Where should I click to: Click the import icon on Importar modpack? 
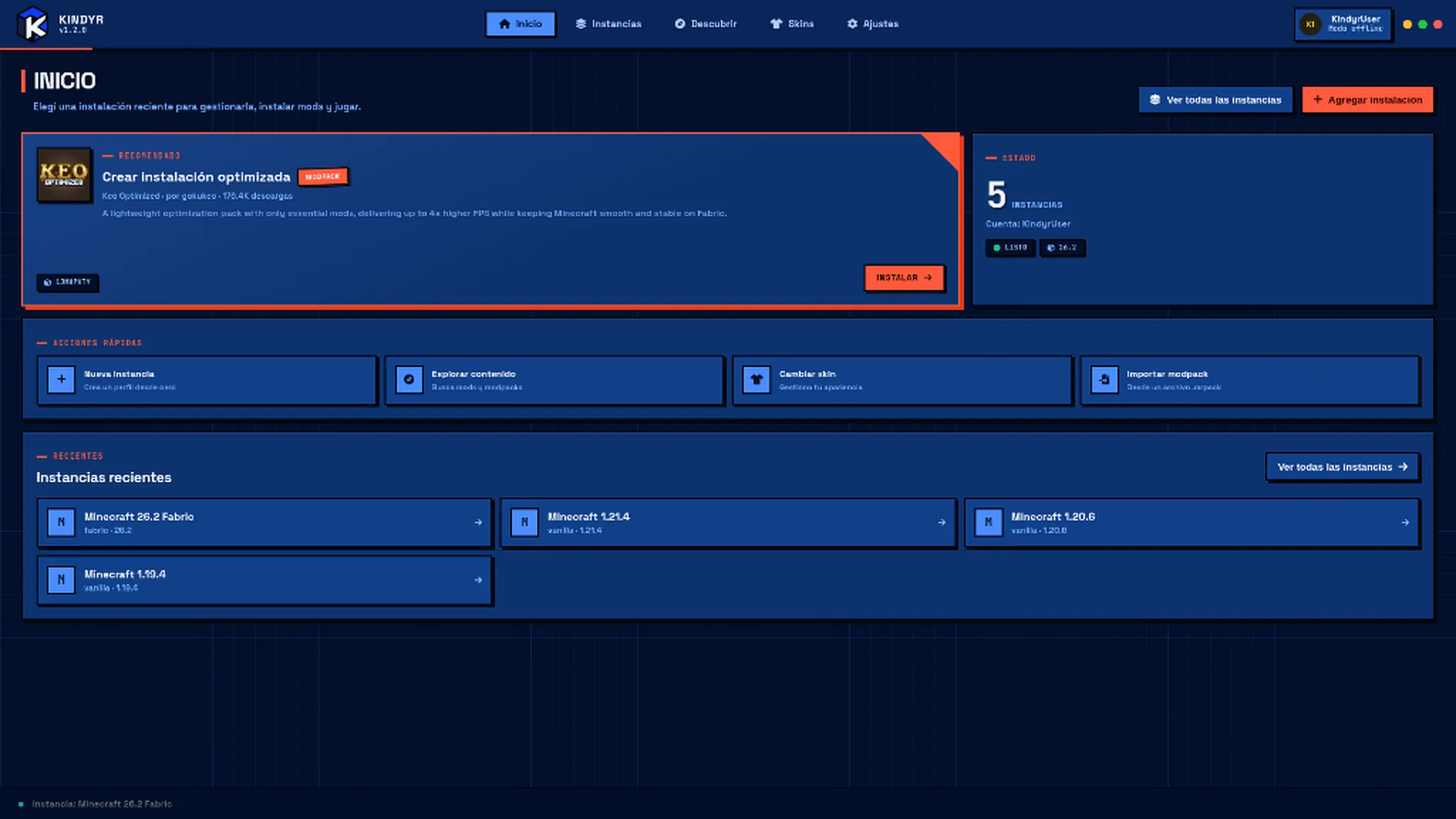[1104, 380]
